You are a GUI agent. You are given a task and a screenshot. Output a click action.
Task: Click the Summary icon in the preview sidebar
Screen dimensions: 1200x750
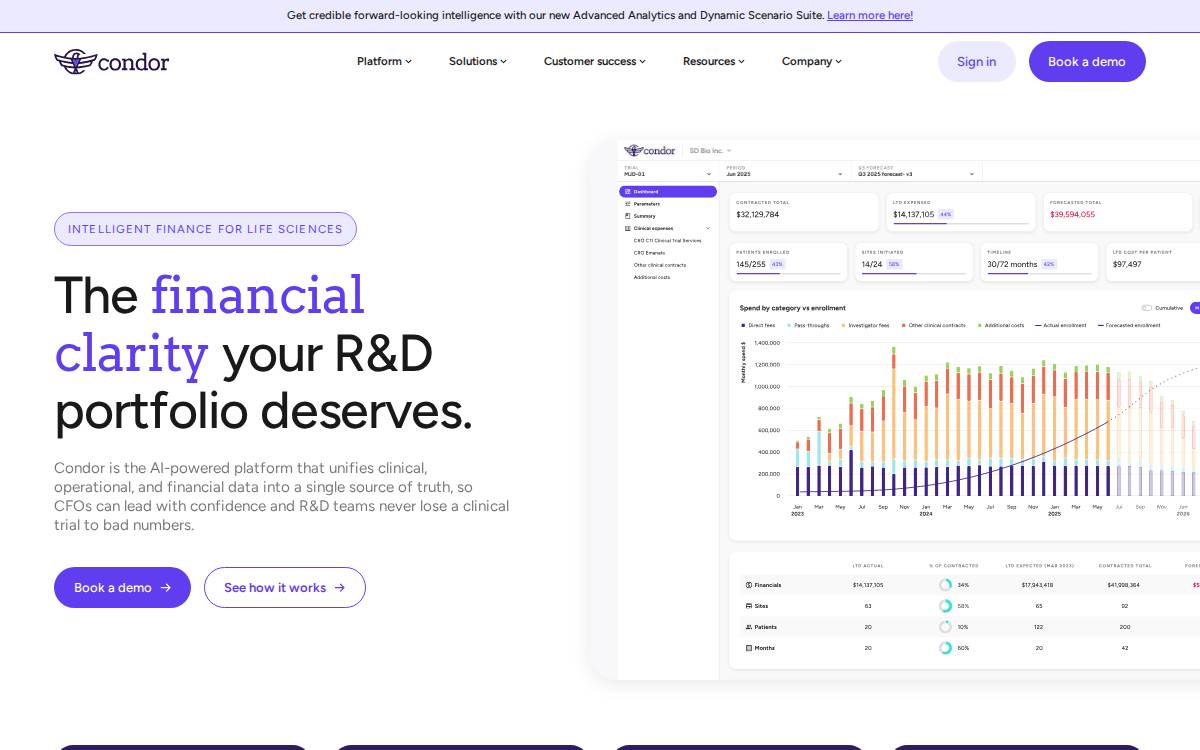tap(627, 216)
